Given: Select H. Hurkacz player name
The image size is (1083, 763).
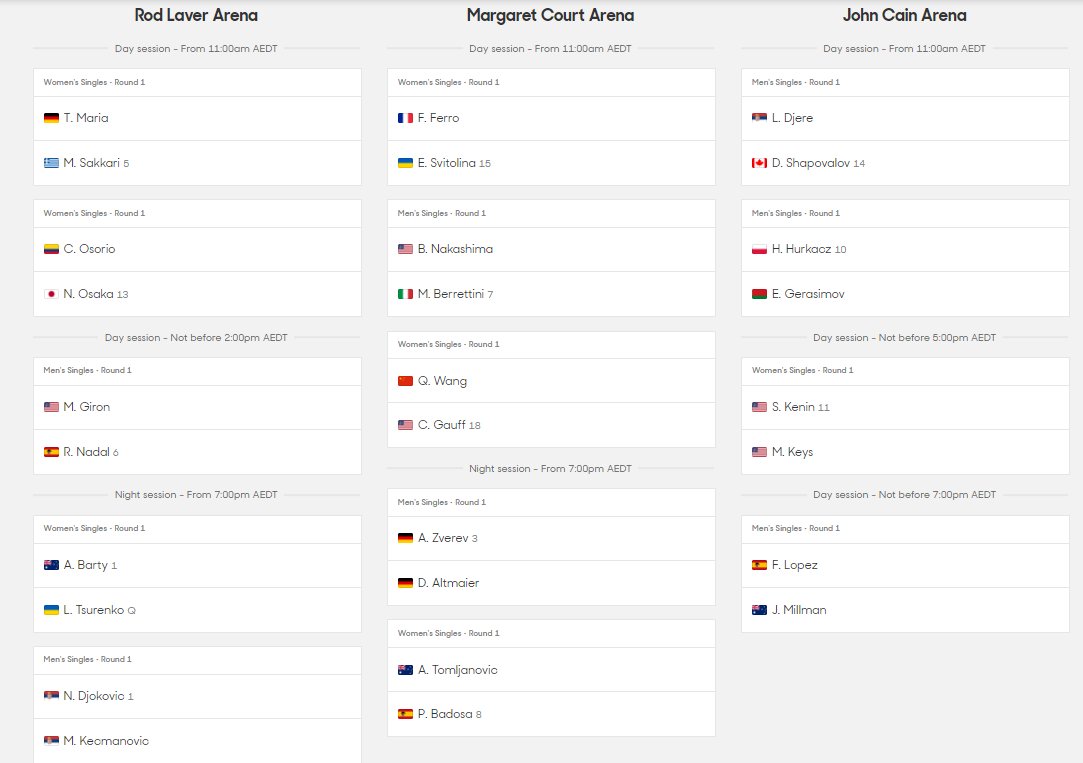Looking at the screenshot, I should (801, 249).
